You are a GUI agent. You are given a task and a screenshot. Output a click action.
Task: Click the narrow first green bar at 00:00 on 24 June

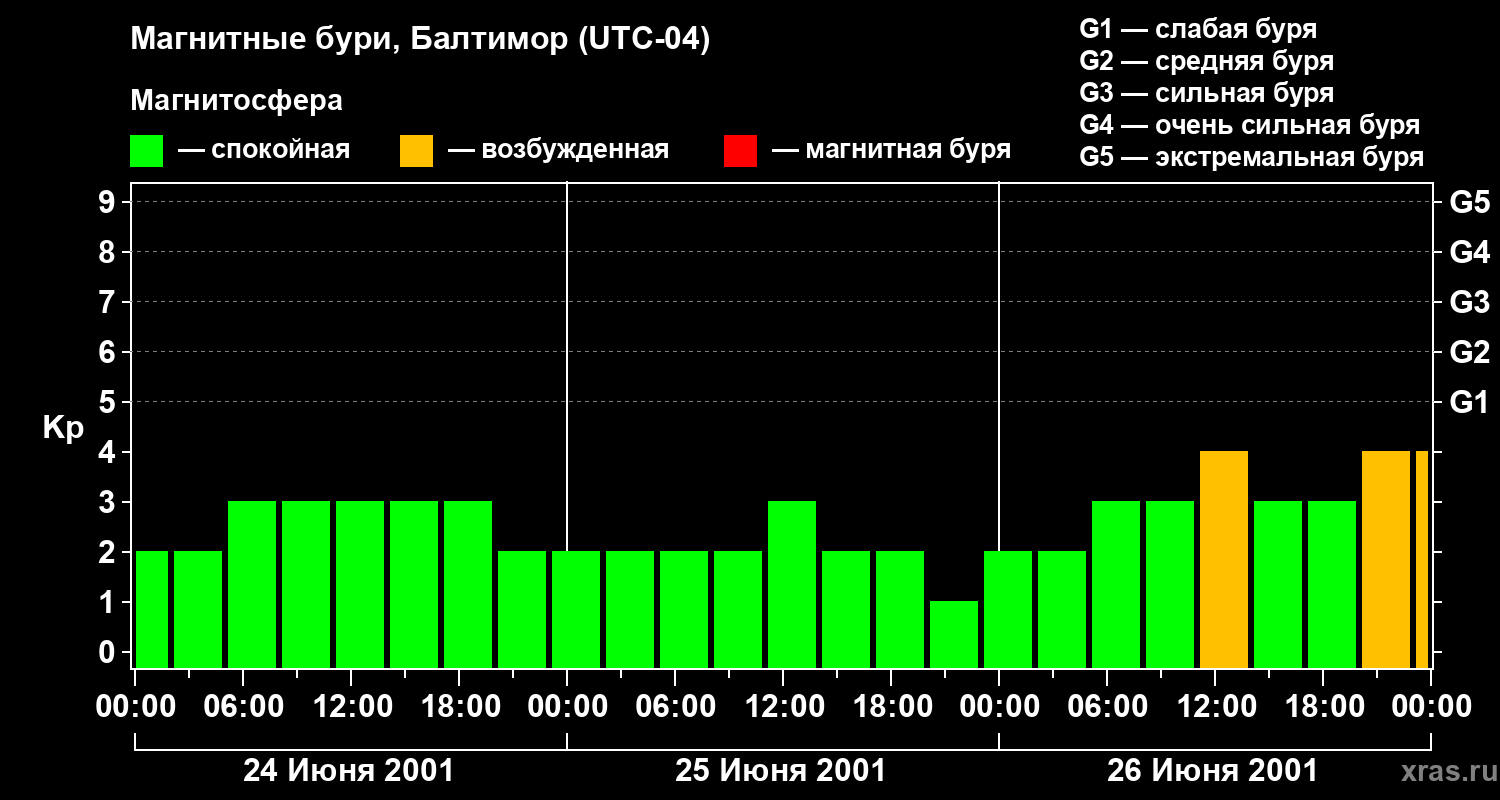pos(152,610)
